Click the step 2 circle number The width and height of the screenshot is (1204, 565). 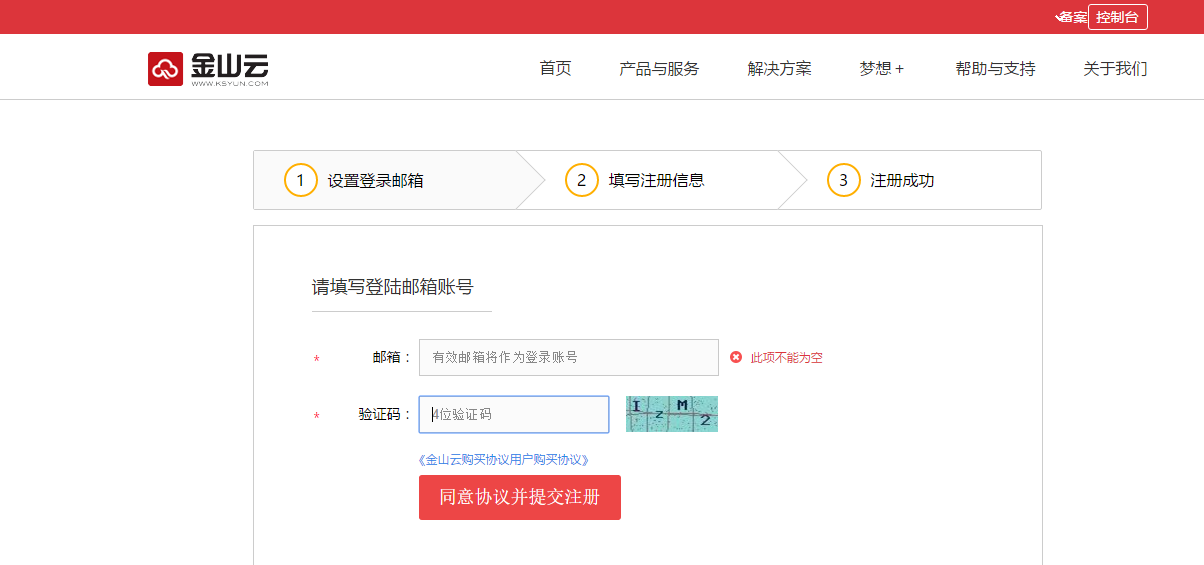581,181
